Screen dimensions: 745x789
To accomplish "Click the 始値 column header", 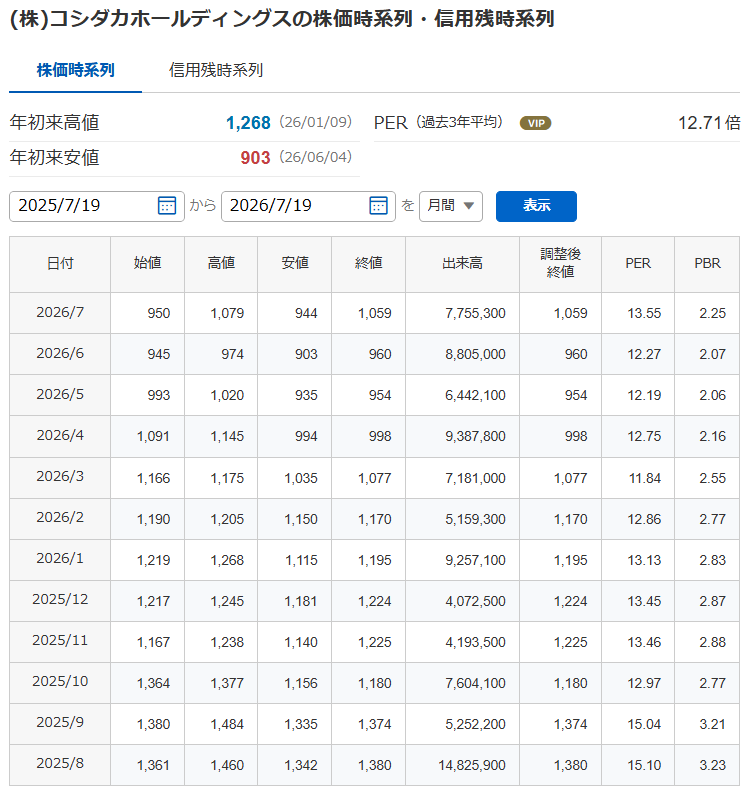I will (x=147, y=264).
